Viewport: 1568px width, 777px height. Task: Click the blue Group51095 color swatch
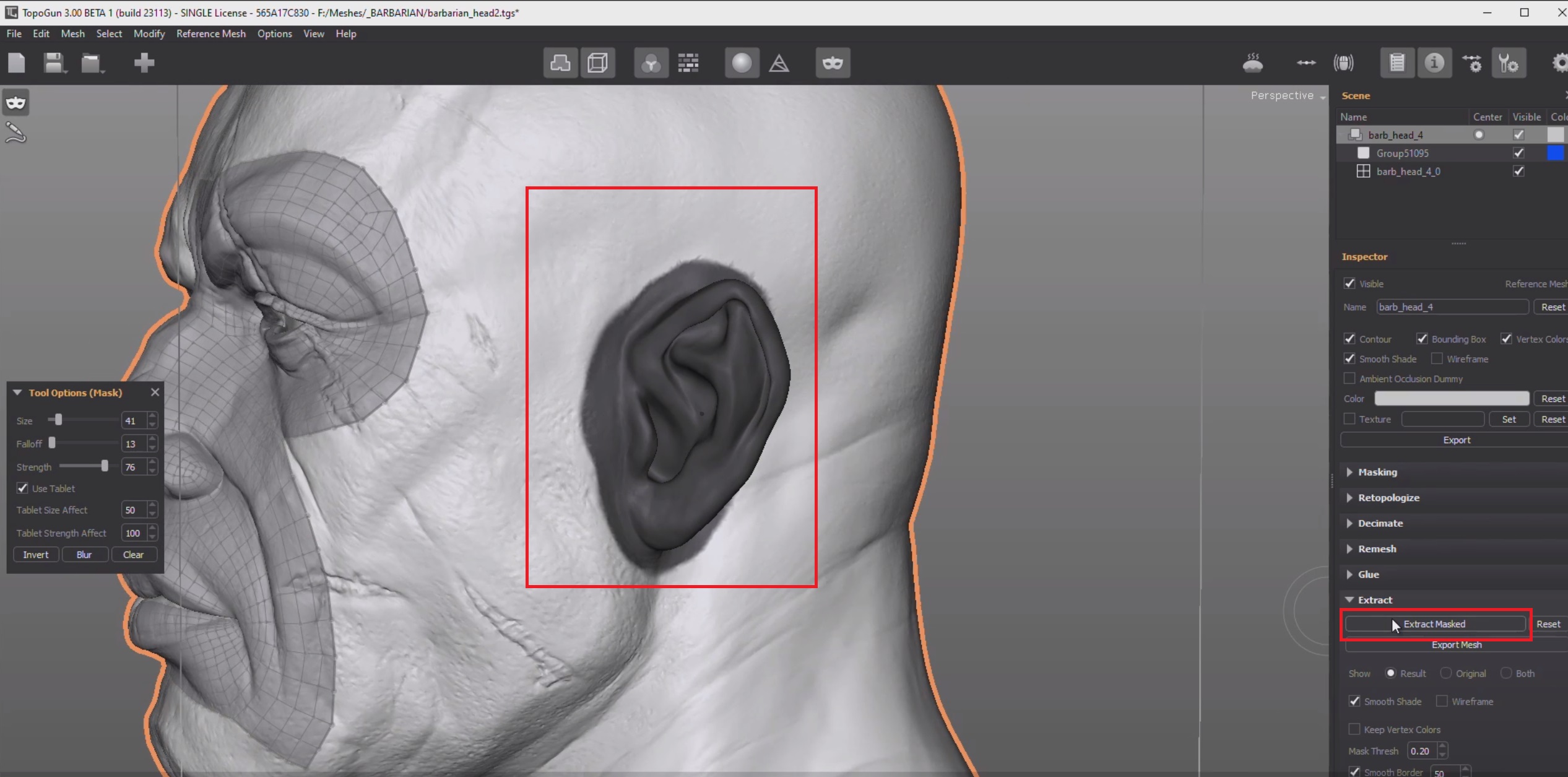[x=1555, y=153]
